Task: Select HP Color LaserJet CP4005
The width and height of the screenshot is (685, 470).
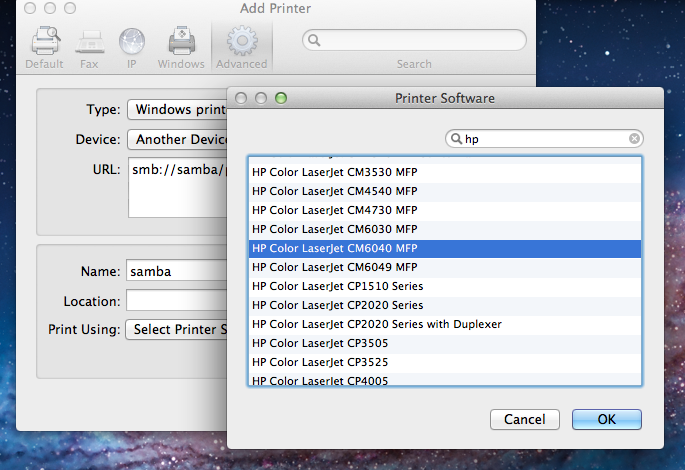Action: click(445, 379)
